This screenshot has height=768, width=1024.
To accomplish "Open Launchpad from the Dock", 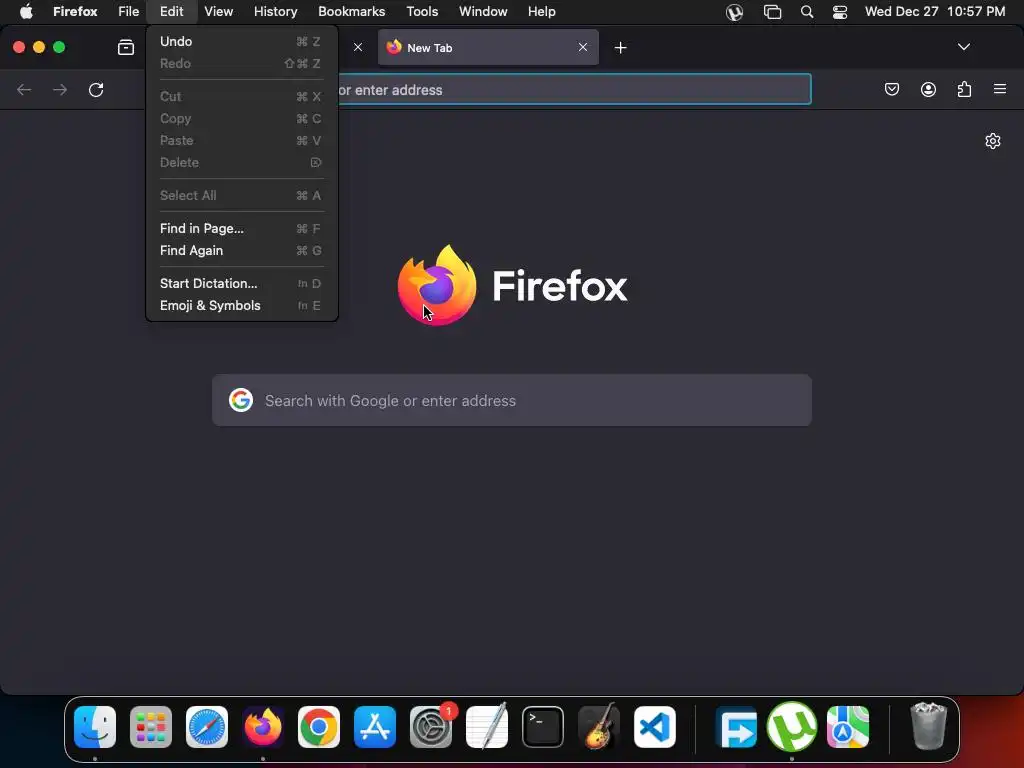I will 151,727.
